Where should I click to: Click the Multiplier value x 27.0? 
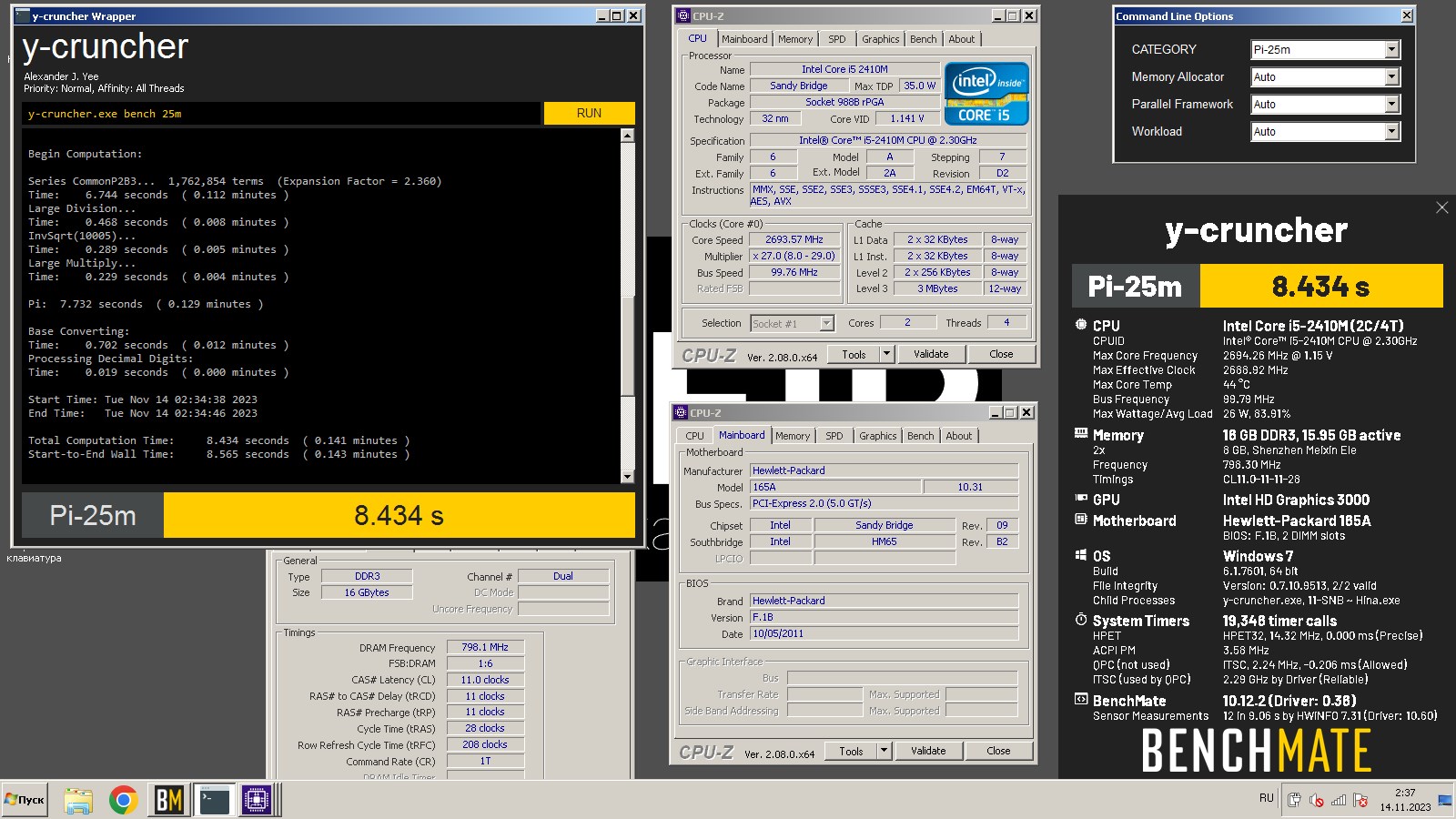pyautogui.click(x=794, y=256)
